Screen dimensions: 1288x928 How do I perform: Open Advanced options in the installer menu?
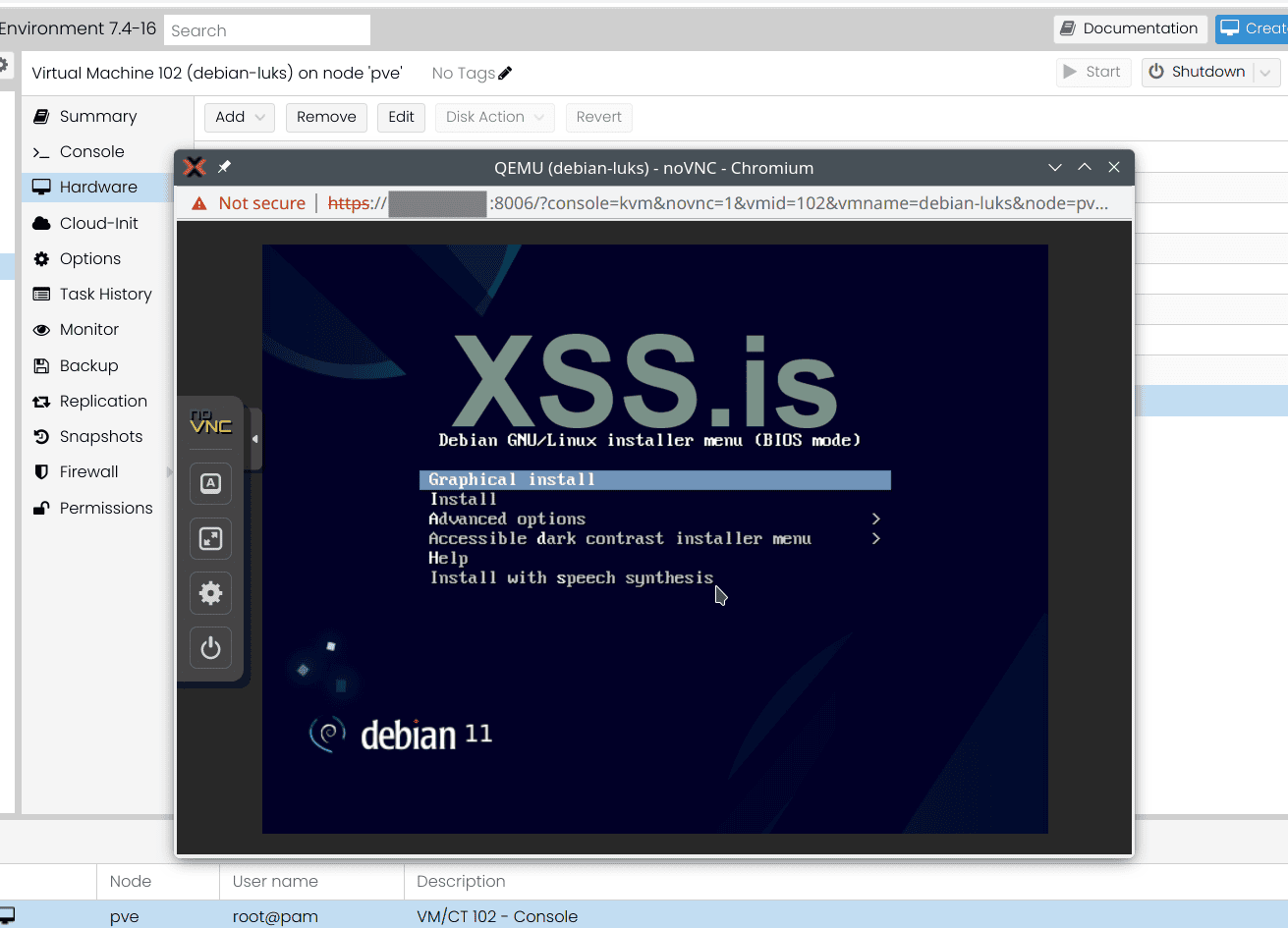pos(655,519)
